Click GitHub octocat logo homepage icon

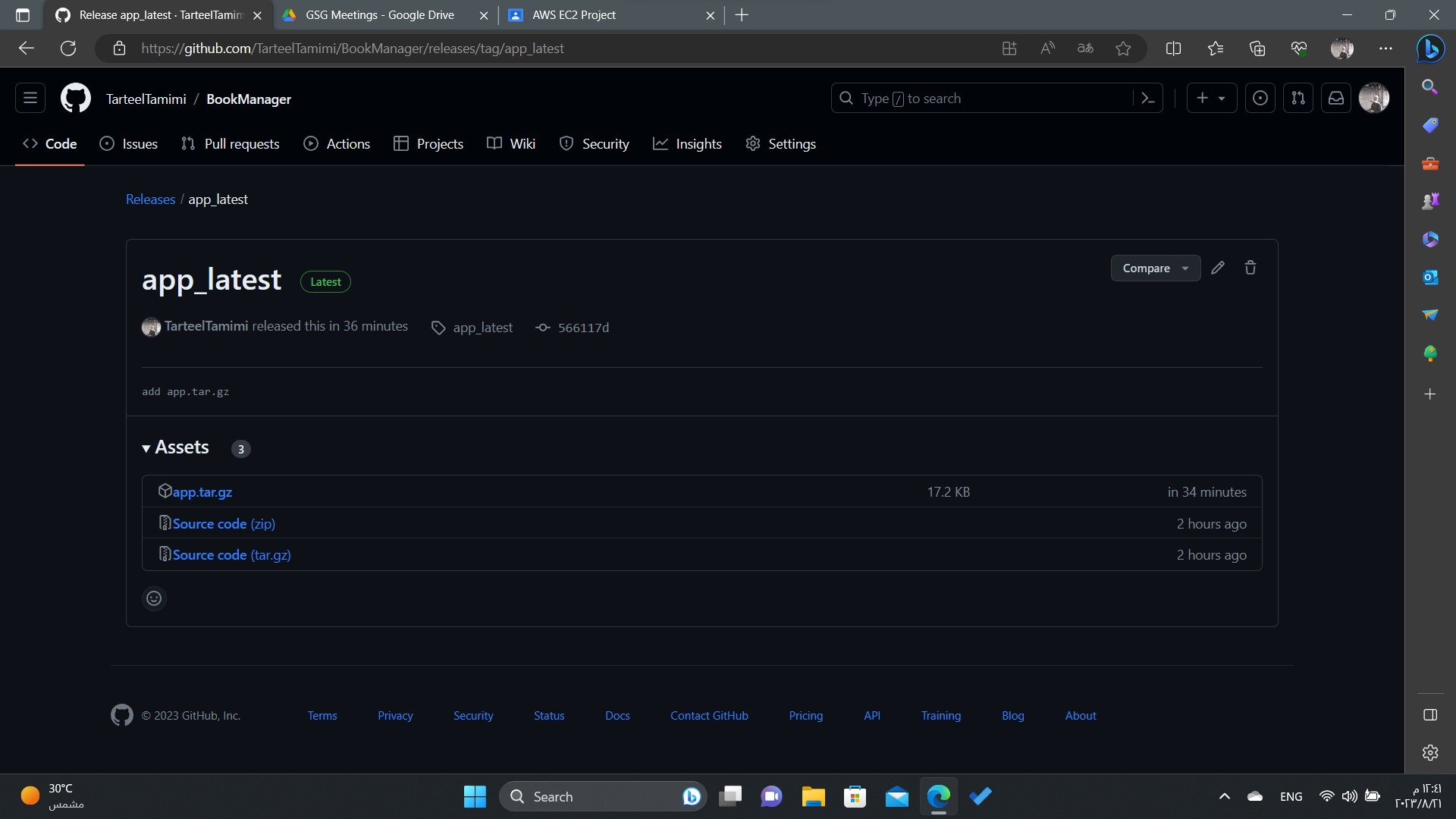(x=76, y=99)
